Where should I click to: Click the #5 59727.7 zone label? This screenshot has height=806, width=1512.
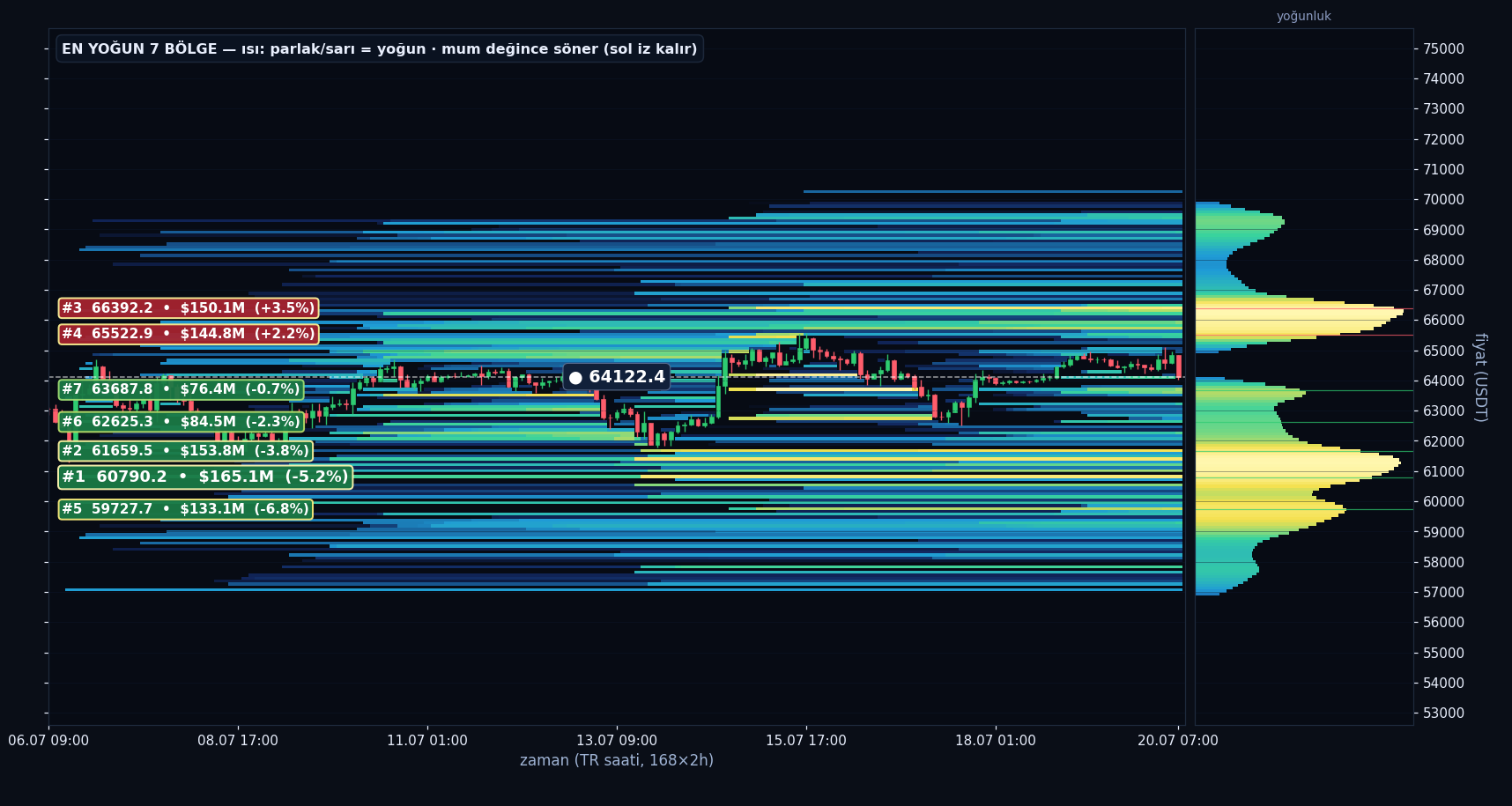click(185, 509)
